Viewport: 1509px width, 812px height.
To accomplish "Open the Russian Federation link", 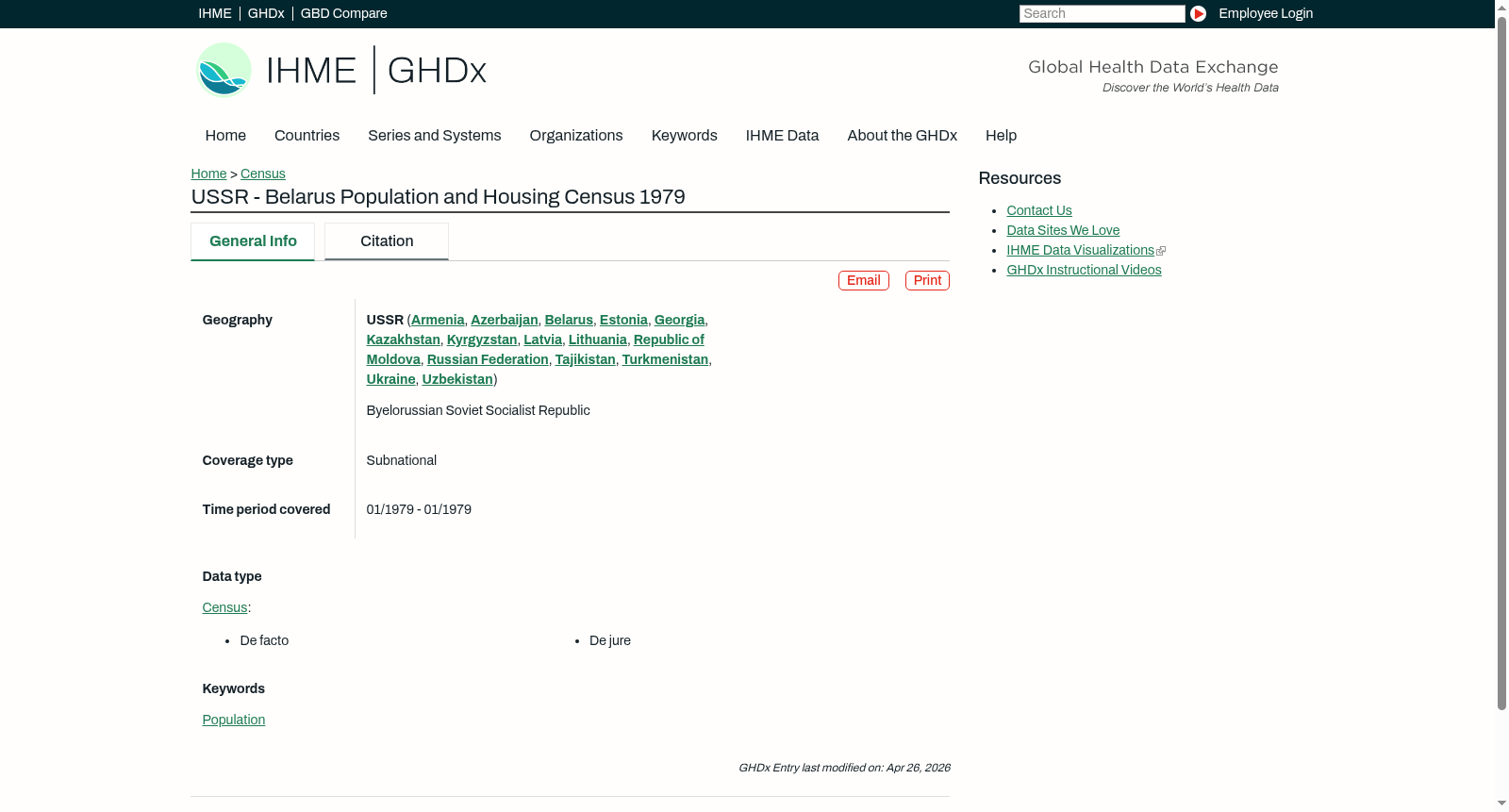I will pyautogui.click(x=488, y=359).
